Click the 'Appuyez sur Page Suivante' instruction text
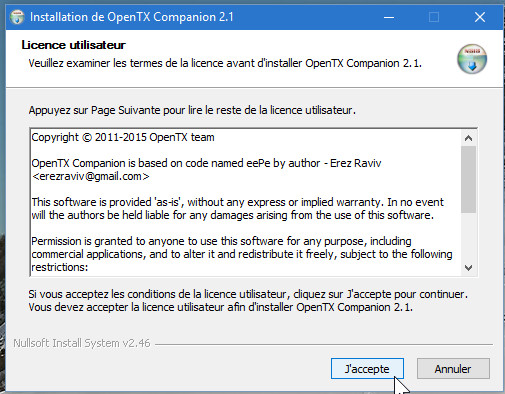The height and width of the screenshot is (394, 505). click(x=192, y=110)
